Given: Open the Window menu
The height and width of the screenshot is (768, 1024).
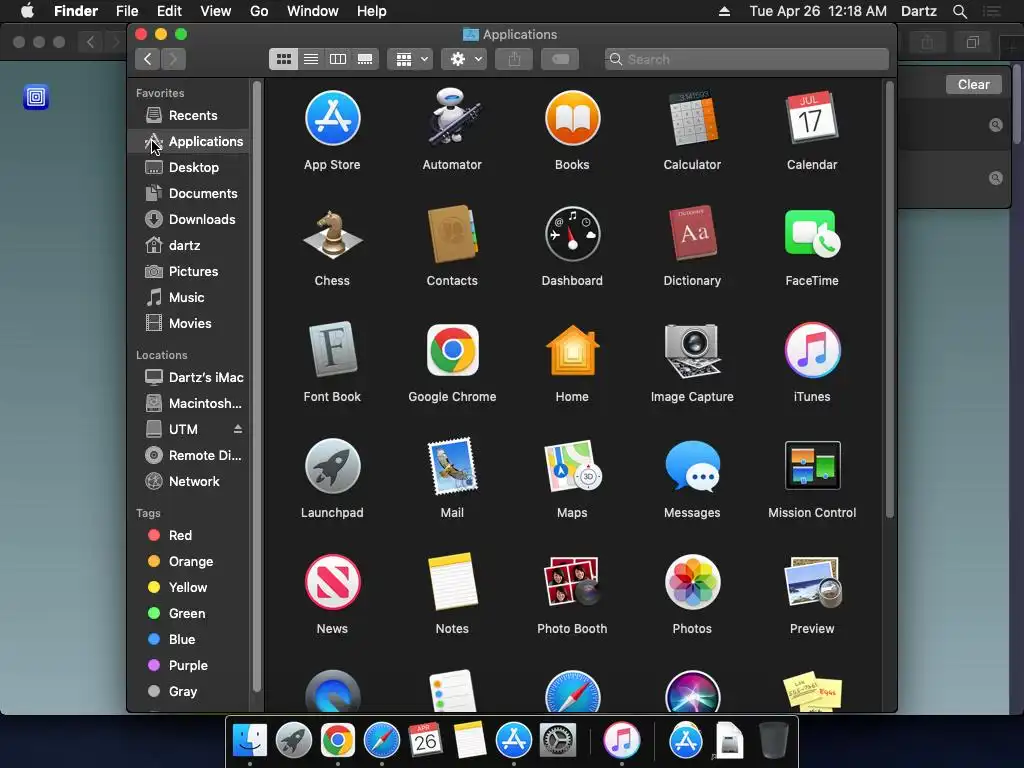Looking at the screenshot, I should (313, 11).
